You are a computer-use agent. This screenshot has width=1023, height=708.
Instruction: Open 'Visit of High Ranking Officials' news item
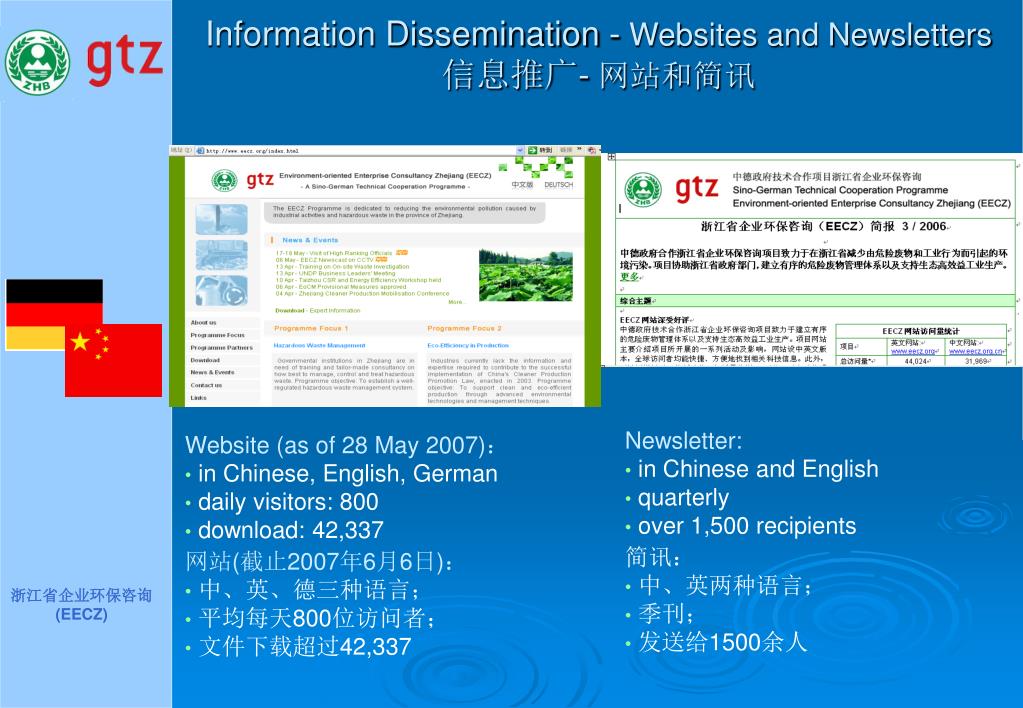[334, 253]
